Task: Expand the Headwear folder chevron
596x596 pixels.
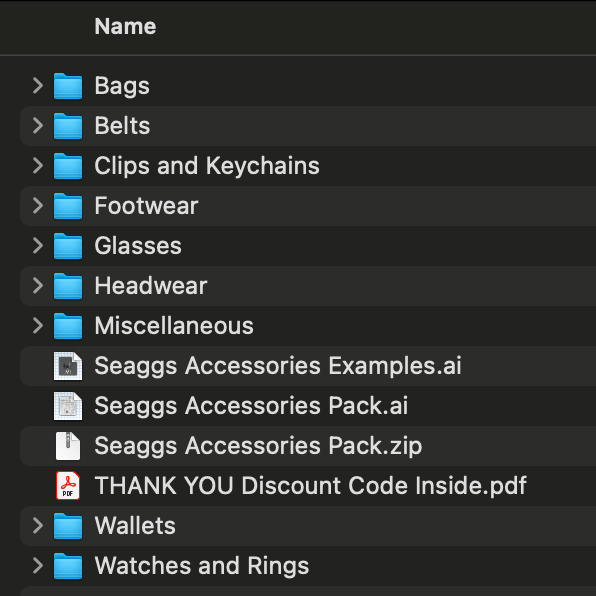Action: pyautogui.click(x=38, y=285)
